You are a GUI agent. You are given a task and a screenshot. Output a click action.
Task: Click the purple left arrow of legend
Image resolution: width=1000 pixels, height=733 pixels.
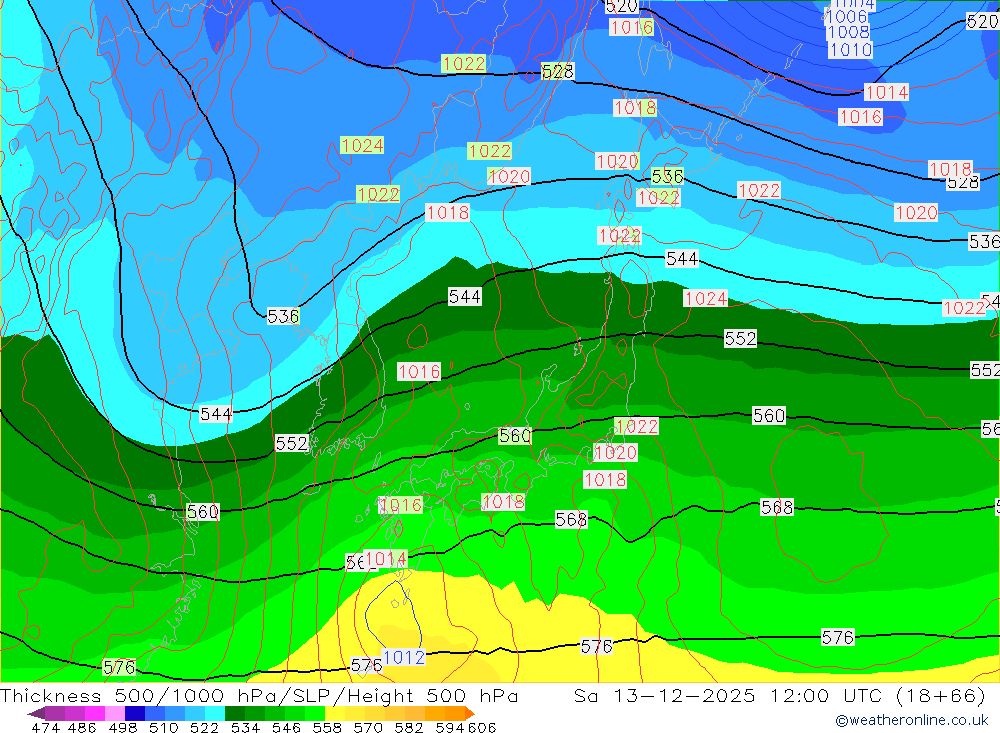pyautogui.click(x=36, y=713)
